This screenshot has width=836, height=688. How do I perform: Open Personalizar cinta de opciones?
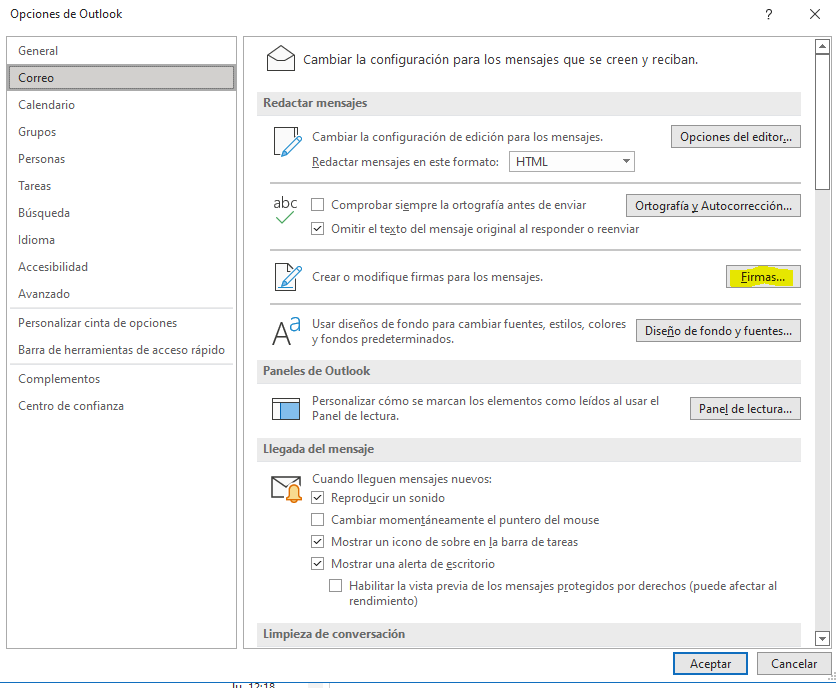[x=122, y=323]
